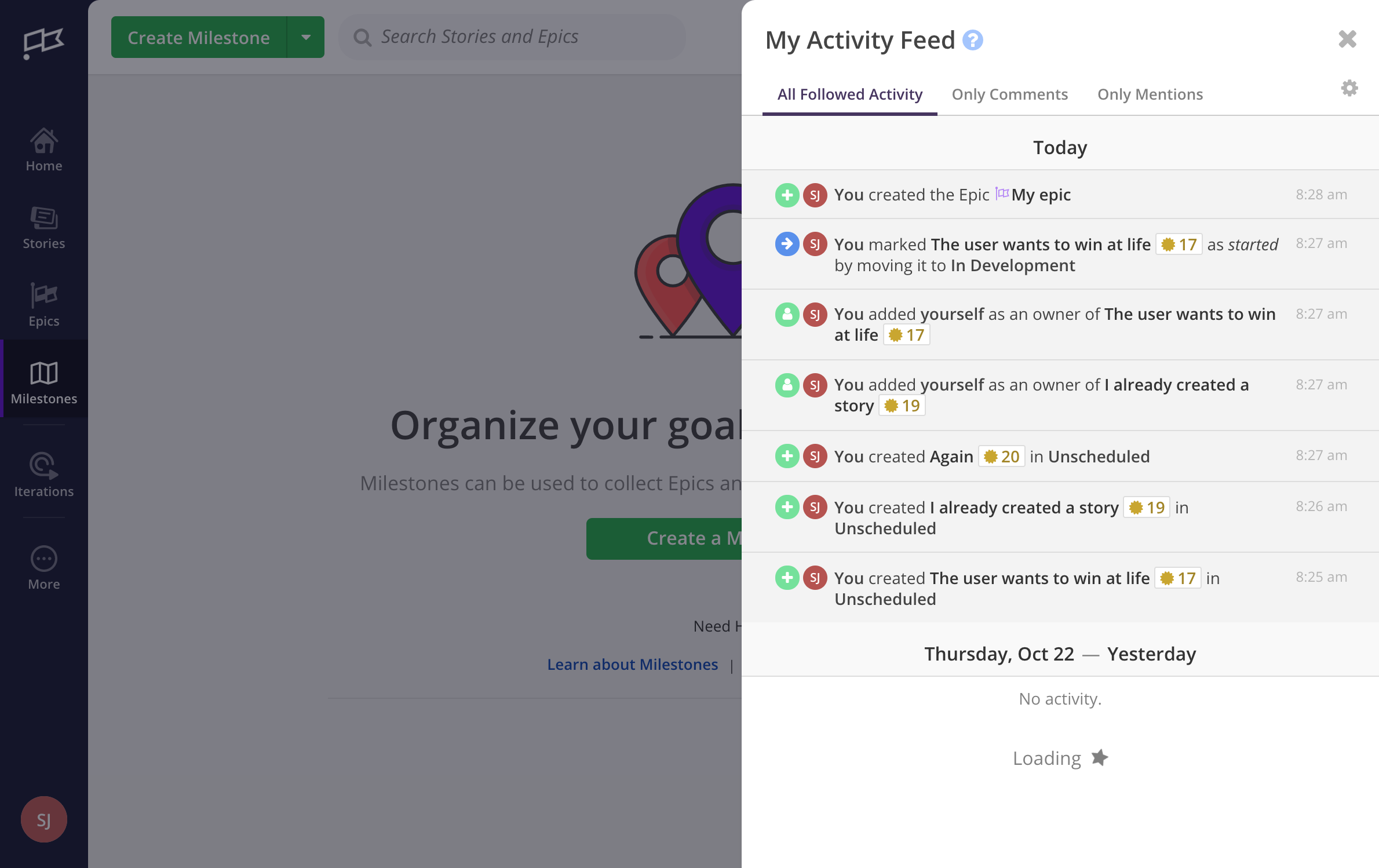Viewport: 1379px width, 868px height.
Task: Switch to Only Mentions tab
Action: tap(1151, 93)
